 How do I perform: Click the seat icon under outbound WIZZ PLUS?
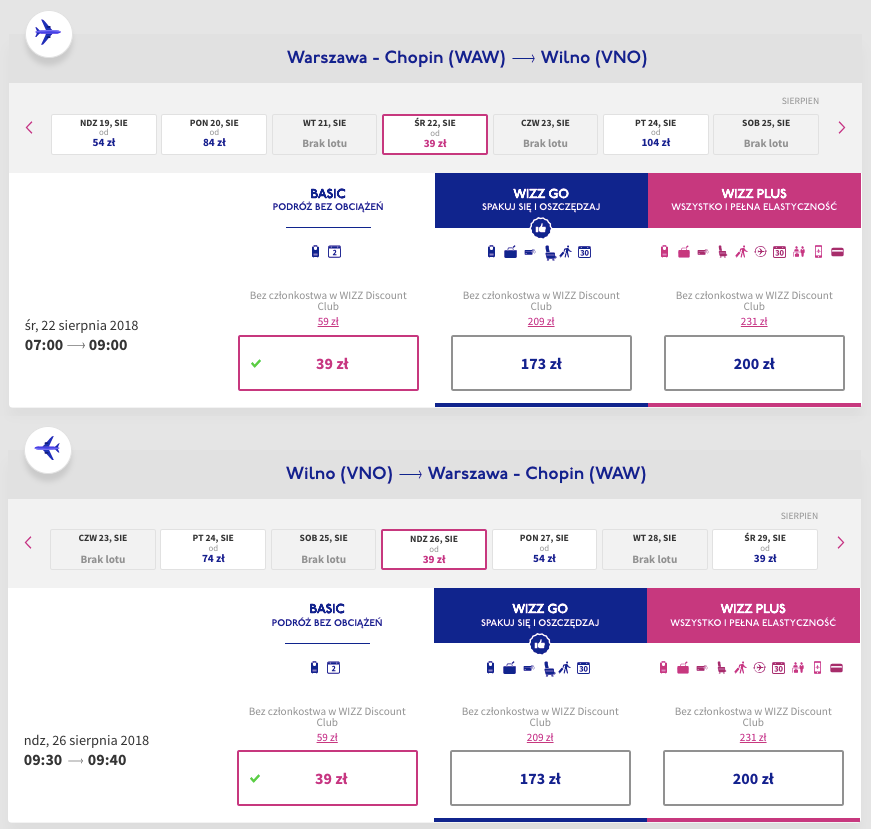pos(722,252)
